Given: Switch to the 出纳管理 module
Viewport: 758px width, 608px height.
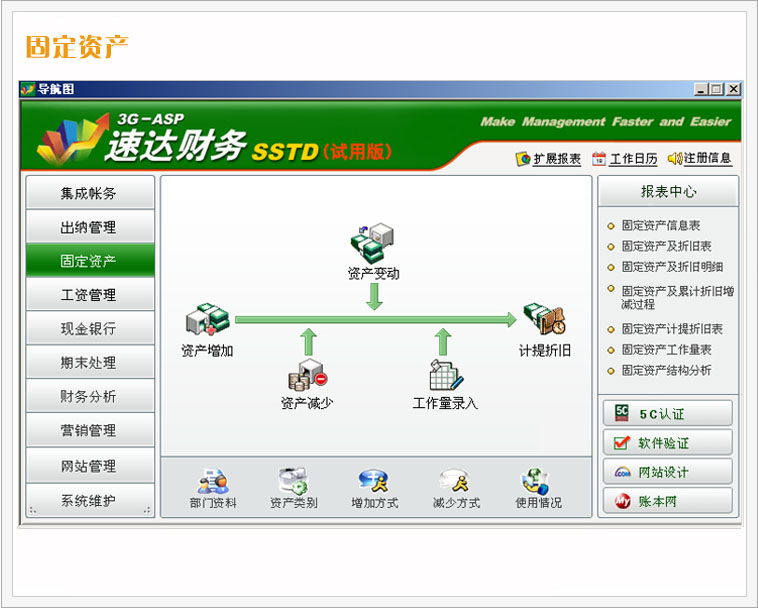Looking at the screenshot, I should [90, 227].
